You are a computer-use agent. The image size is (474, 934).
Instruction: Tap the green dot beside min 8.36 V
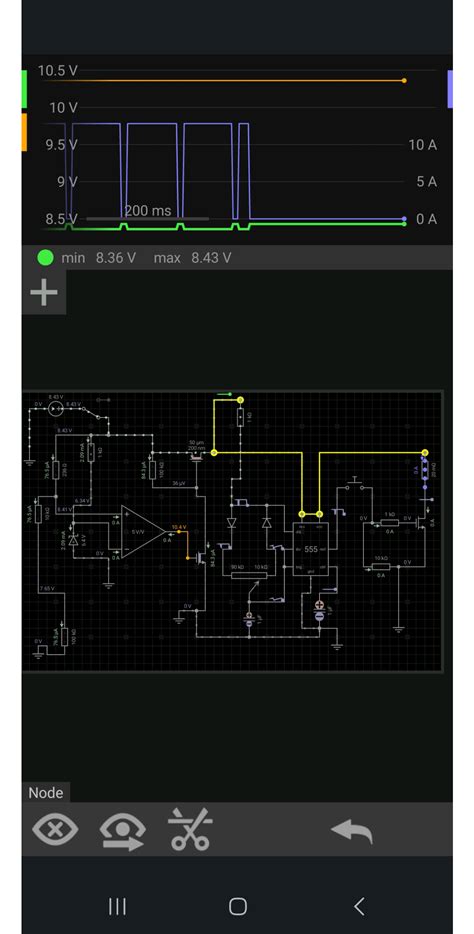(46, 258)
